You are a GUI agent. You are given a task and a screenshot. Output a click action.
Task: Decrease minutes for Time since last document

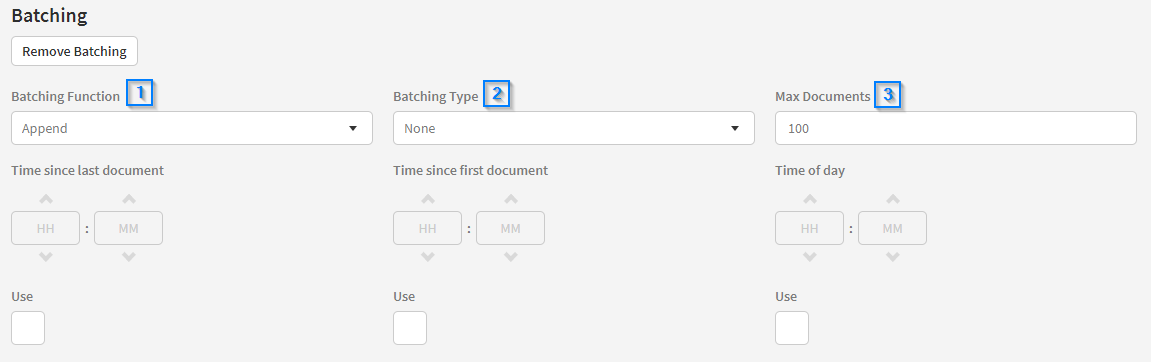tap(128, 257)
